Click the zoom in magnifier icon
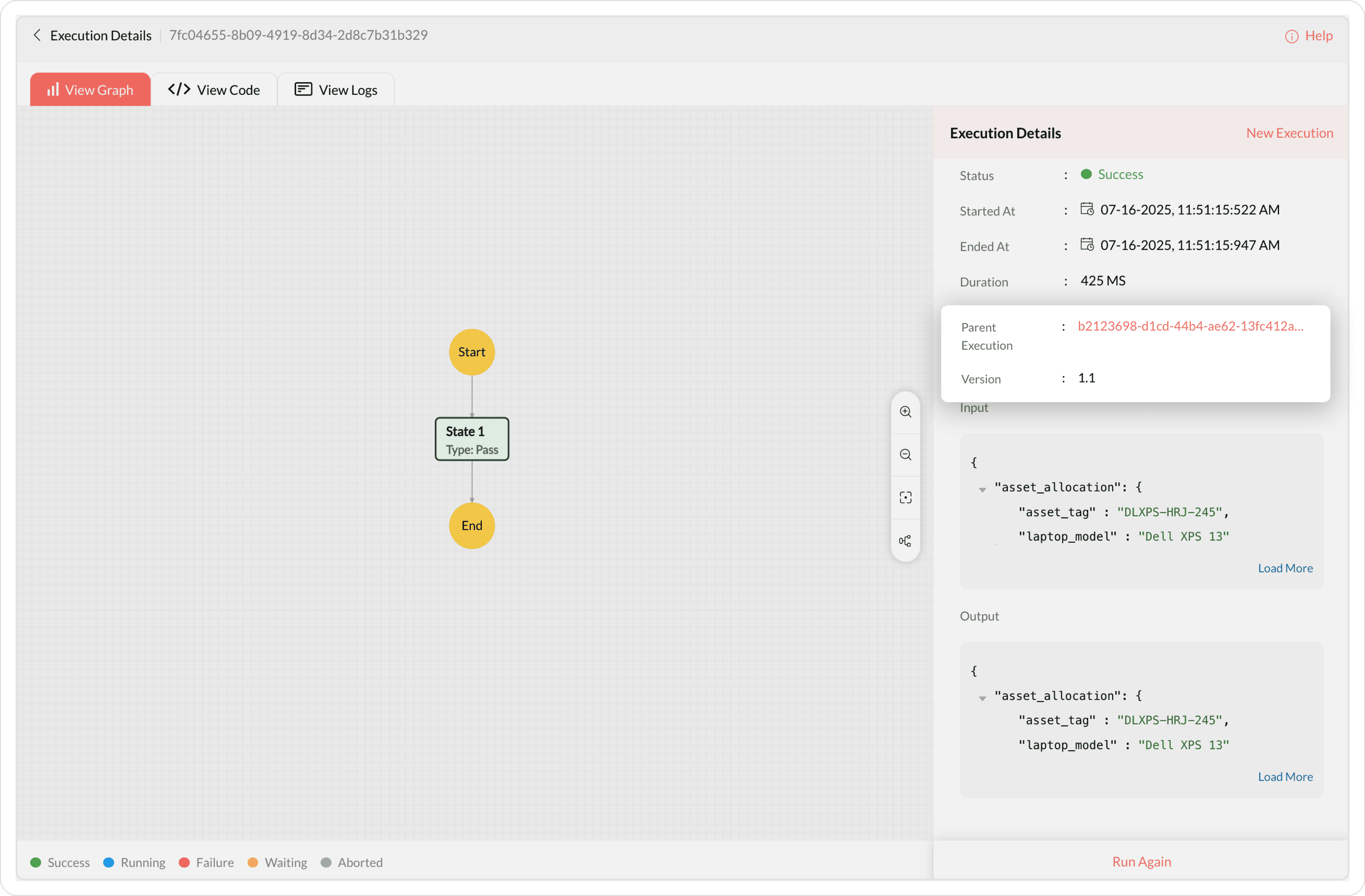The width and height of the screenshot is (1365, 896). tap(905, 412)
